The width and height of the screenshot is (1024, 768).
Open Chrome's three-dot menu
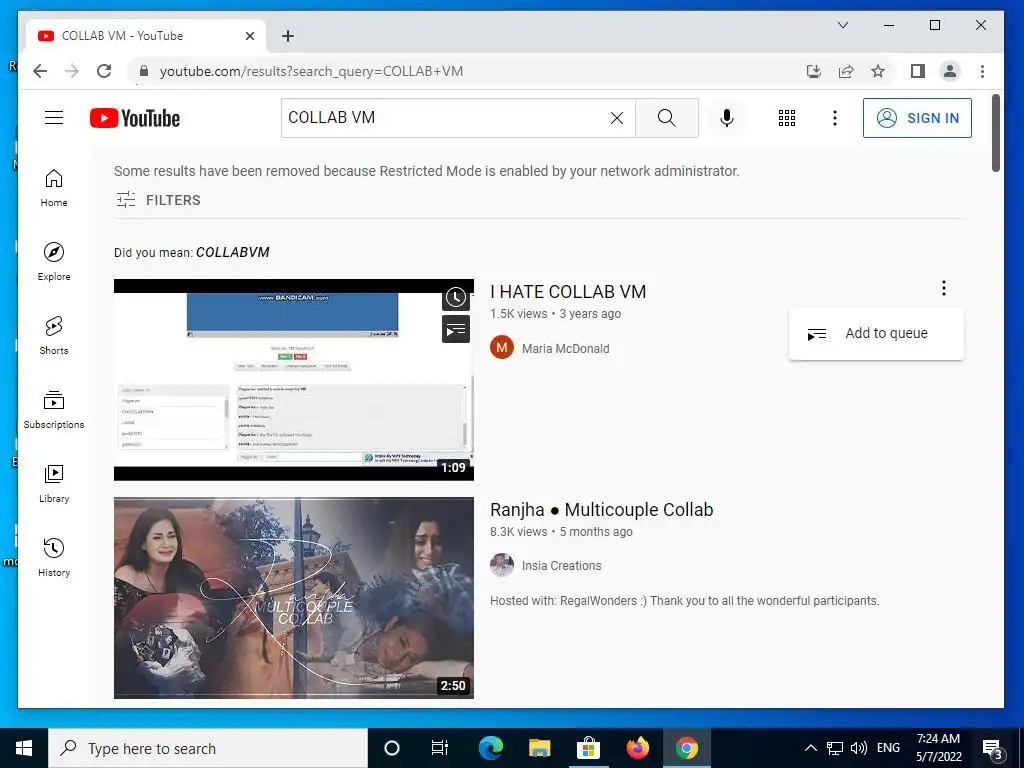982,71
